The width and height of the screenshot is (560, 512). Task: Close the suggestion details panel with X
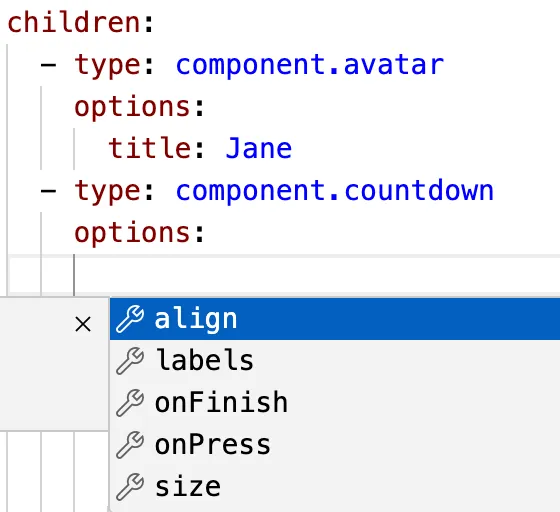point(83,324)
